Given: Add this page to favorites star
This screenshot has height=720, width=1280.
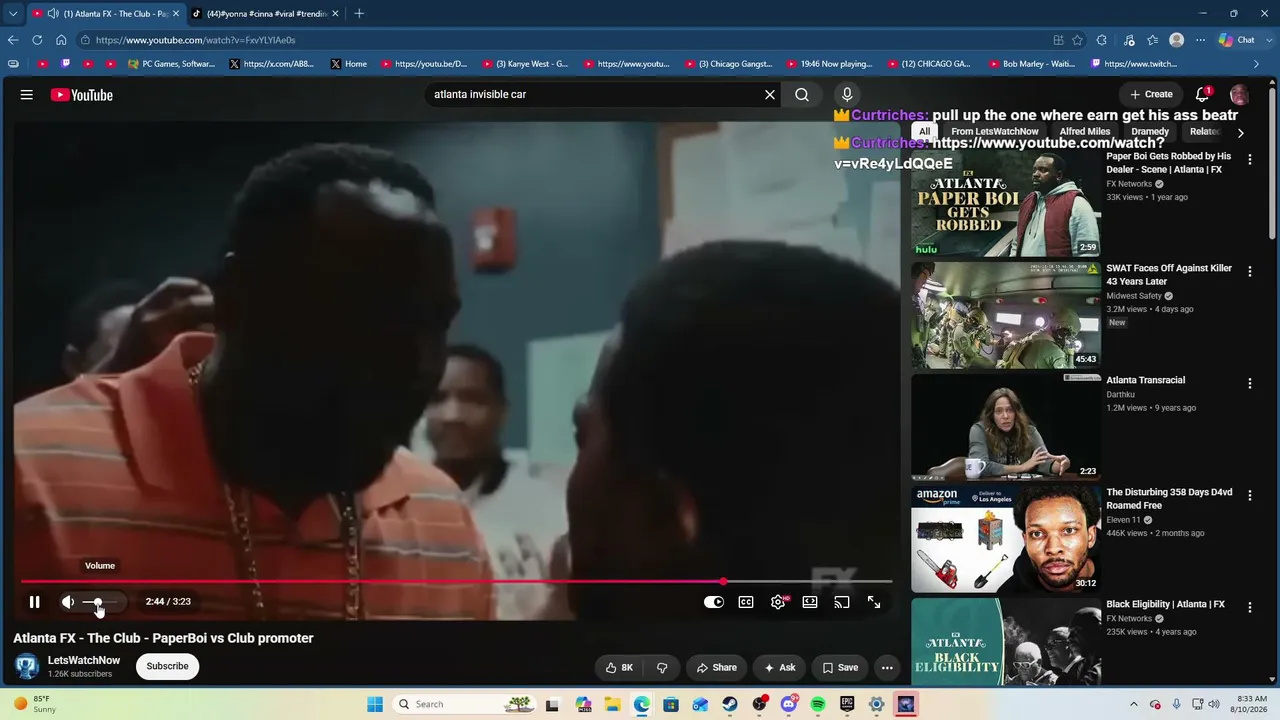Looking at the screenshot, I should coord(1077,40).
